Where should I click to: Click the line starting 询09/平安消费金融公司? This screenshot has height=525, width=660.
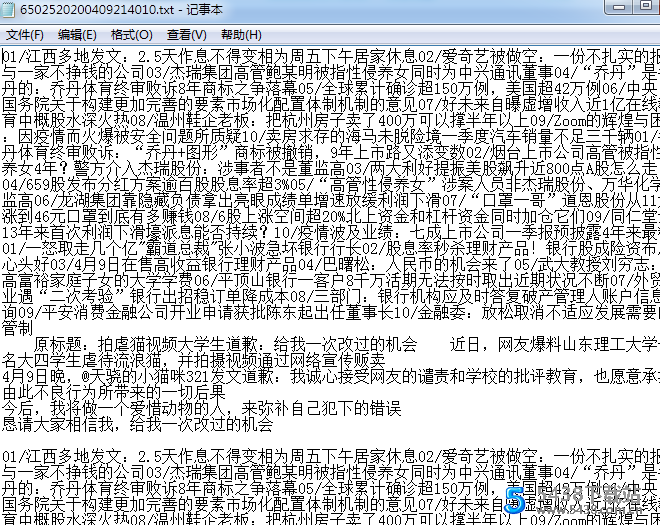tap(330, 312)
